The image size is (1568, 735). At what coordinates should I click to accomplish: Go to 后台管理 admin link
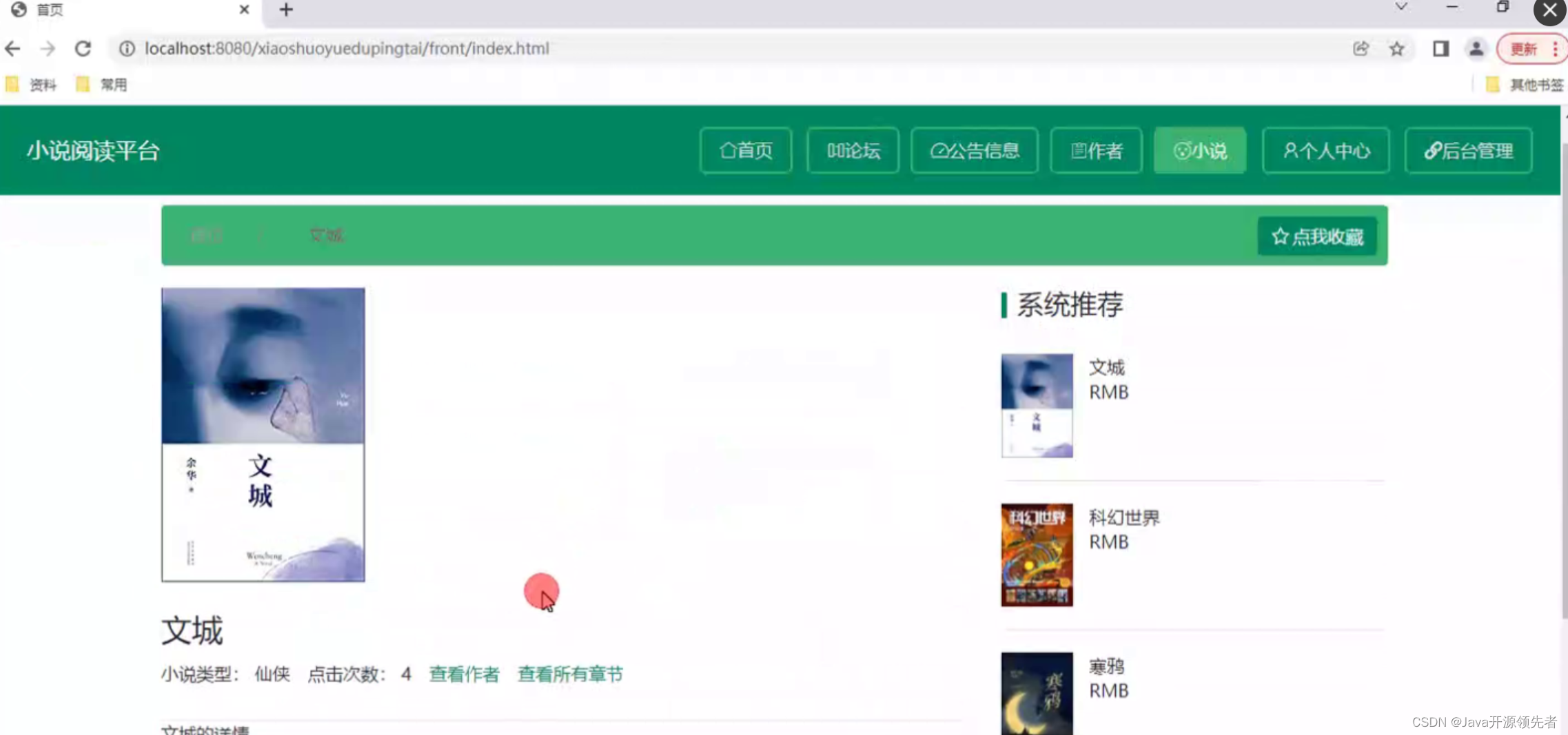pos(1469,151)
